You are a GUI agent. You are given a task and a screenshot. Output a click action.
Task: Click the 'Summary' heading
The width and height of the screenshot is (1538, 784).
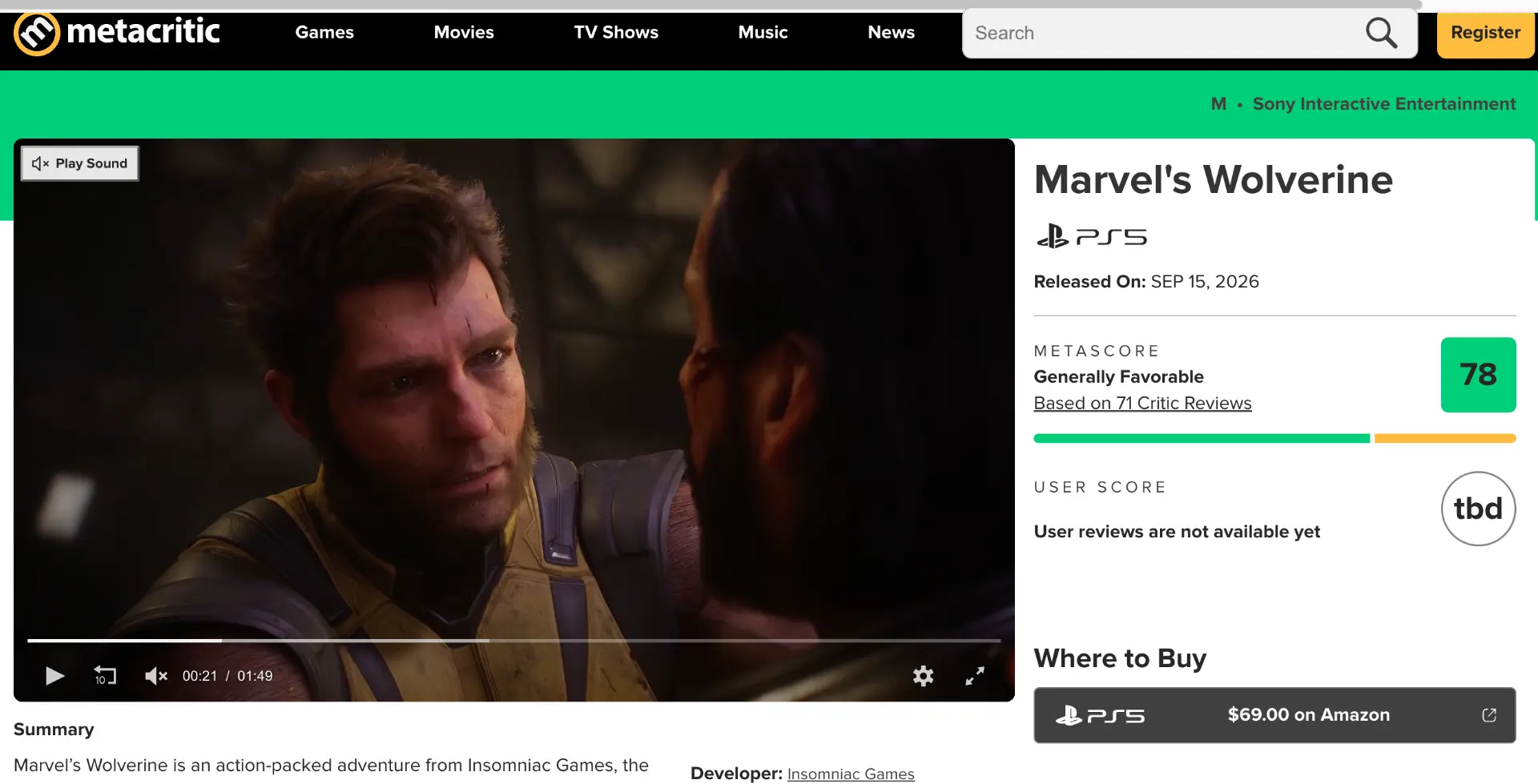[54, 730]
